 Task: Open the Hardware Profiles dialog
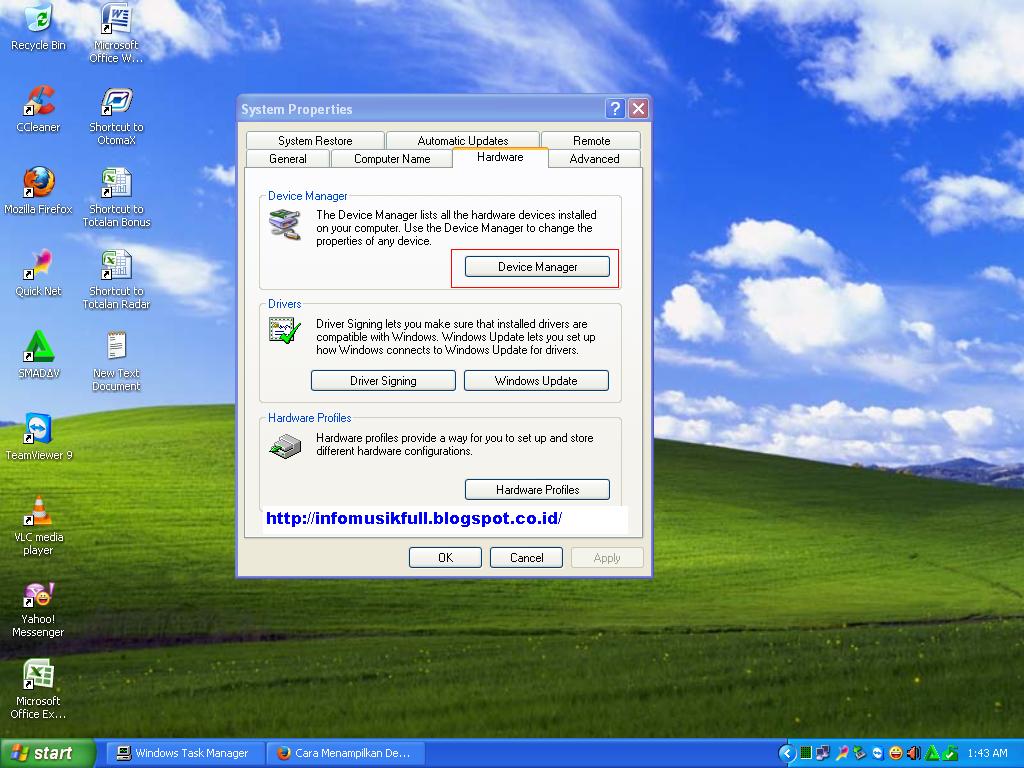point(537,489)
